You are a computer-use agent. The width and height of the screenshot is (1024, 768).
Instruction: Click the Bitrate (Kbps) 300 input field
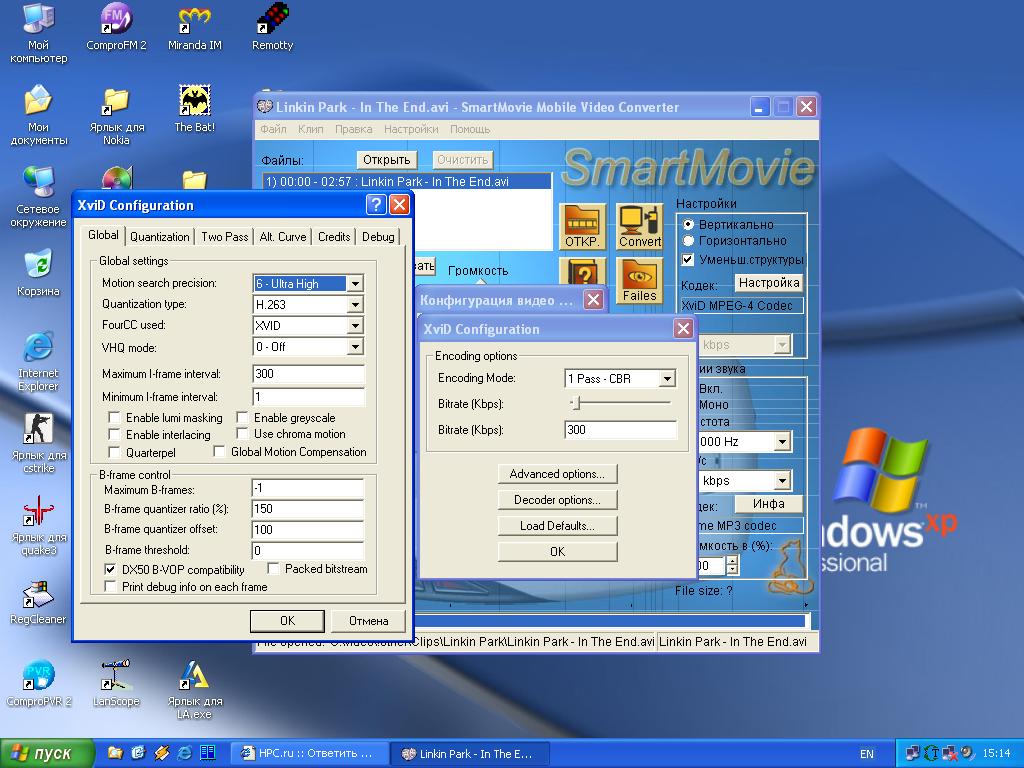[x=620, y=430]
